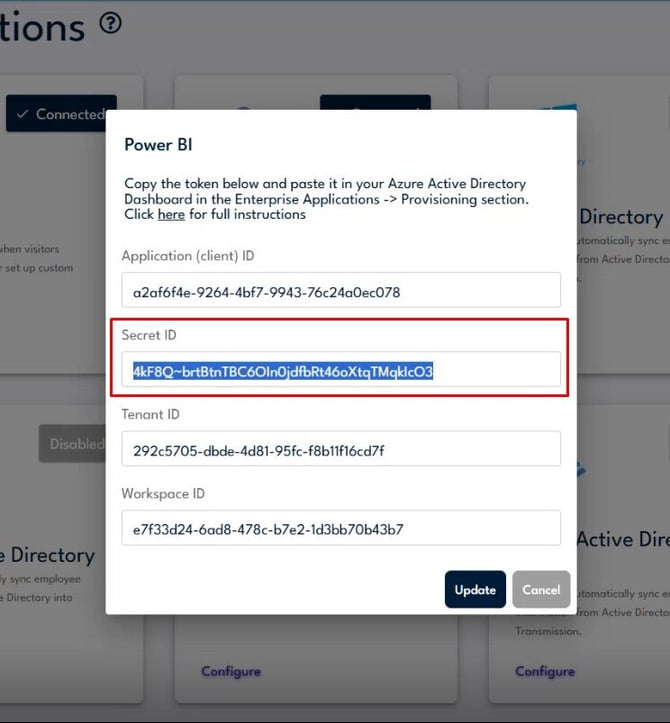The height and width of the screenshot is (723, 670).
Task: Click the dialog instruction paragraph text
Action: point(326,199)
